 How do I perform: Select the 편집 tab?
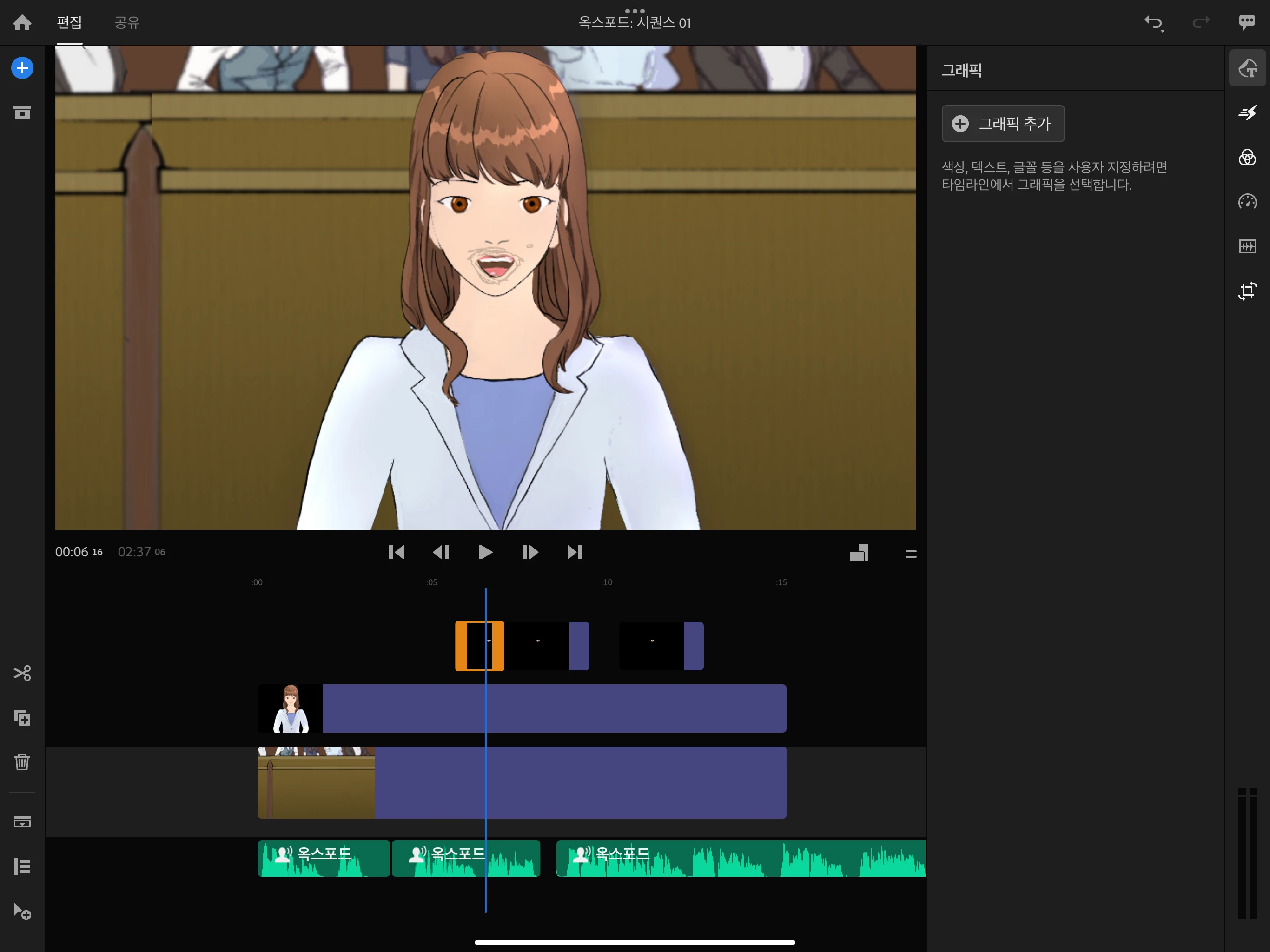(69, 22)
